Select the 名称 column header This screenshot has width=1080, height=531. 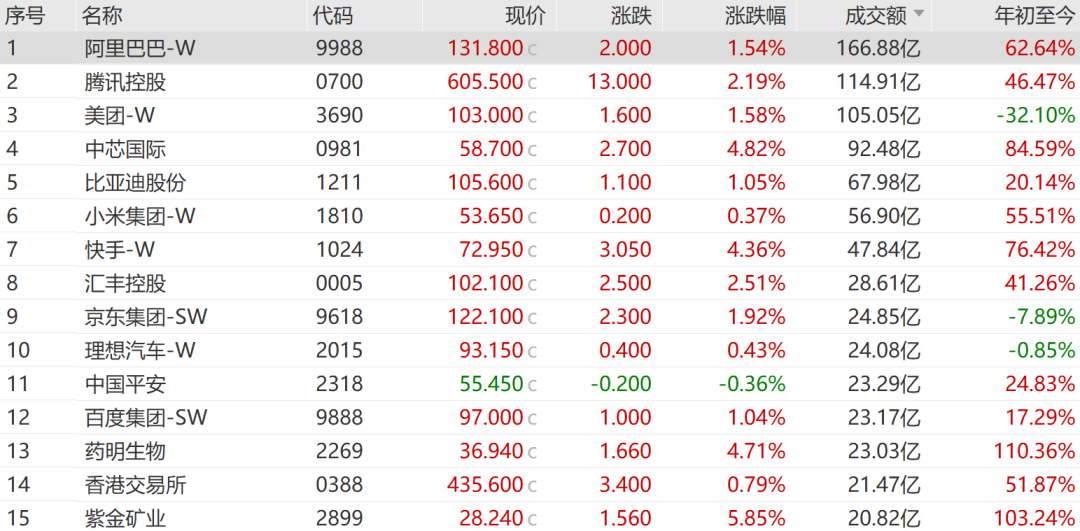102,15
